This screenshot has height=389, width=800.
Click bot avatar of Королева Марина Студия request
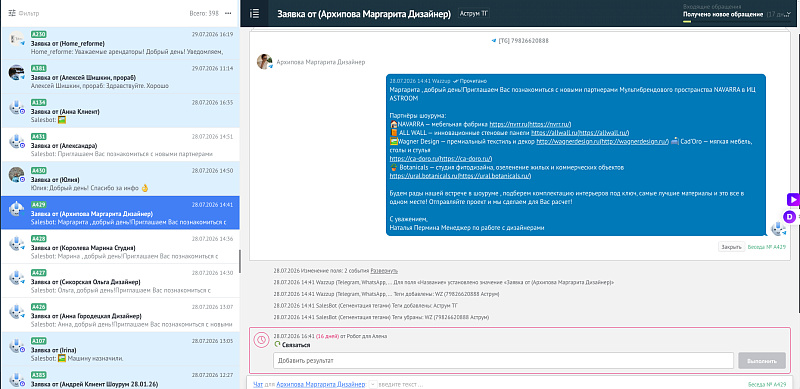pyautogui.click(x=17, y=244)
